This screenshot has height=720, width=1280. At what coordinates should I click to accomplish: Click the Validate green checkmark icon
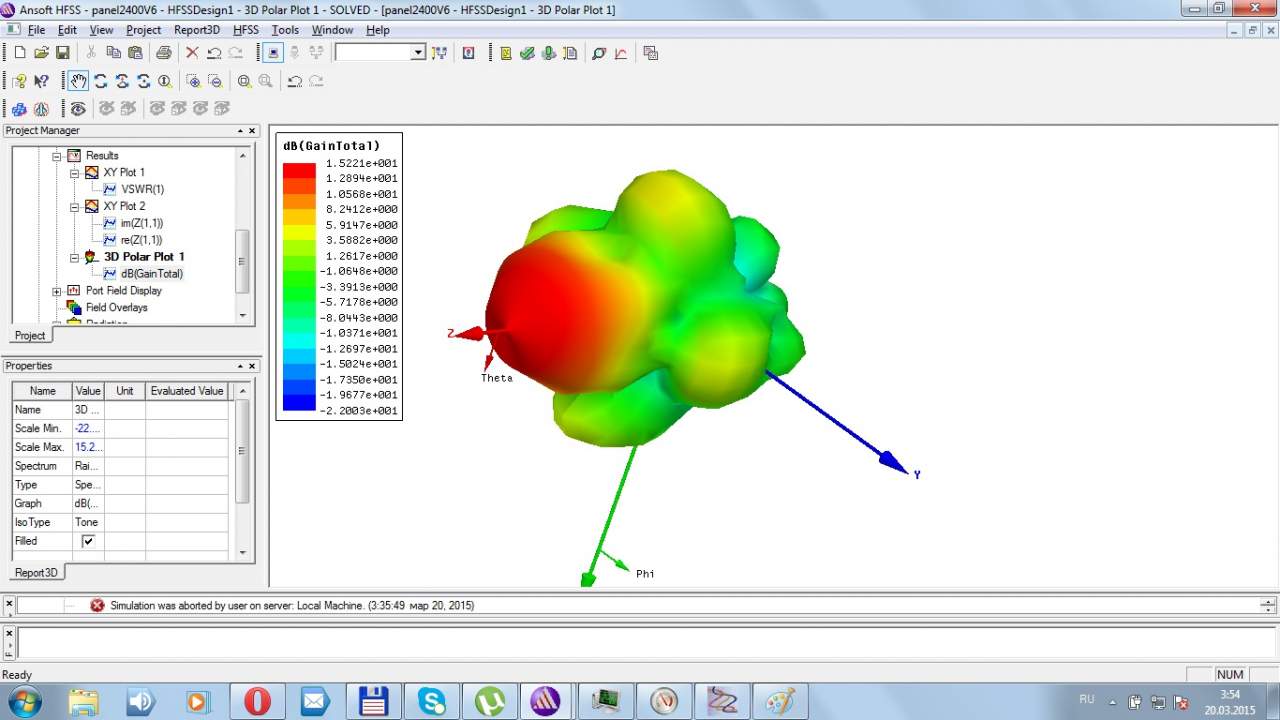point(527,53)
